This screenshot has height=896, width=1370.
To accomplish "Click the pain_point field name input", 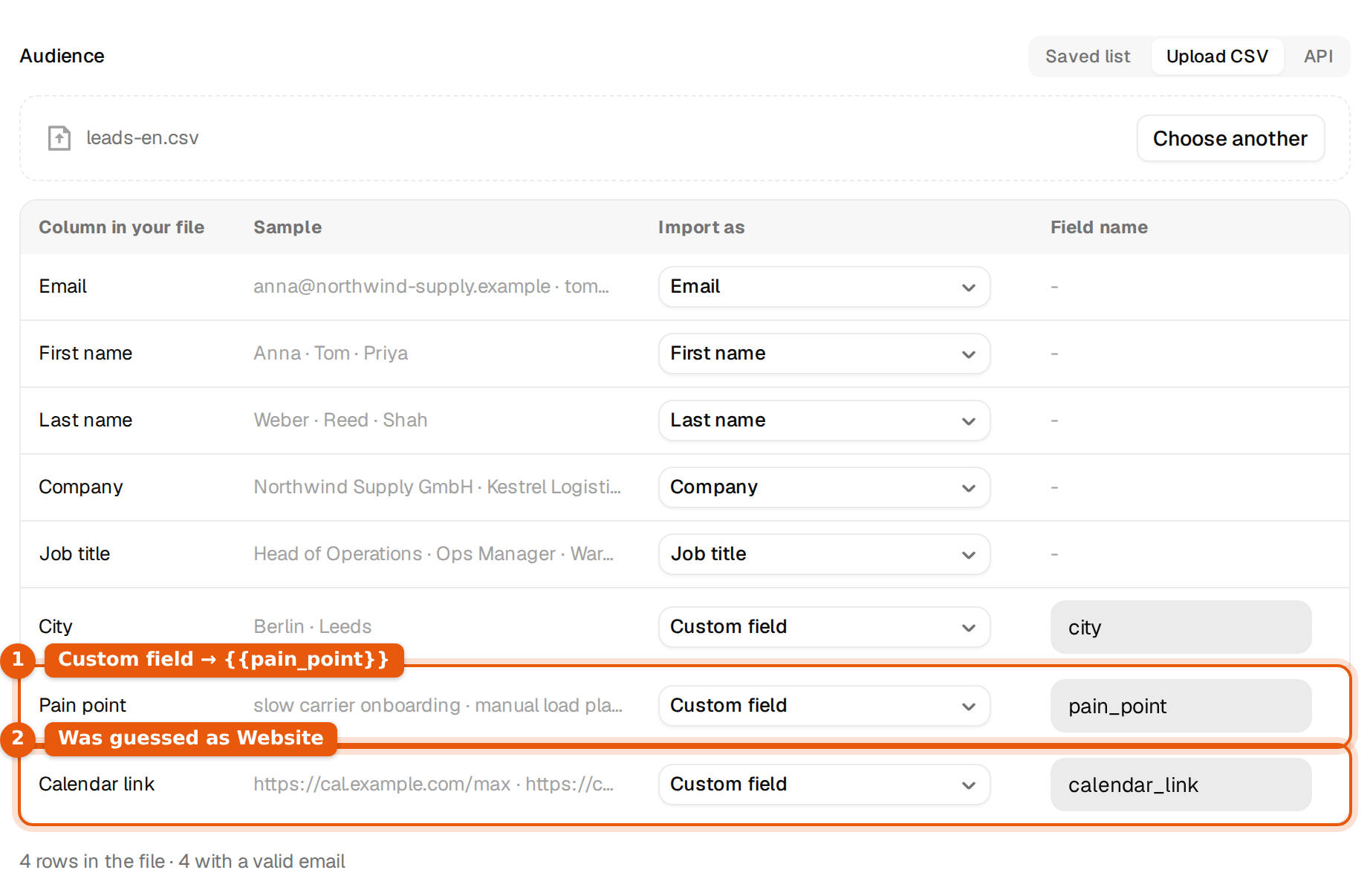I will coord(1181,706).
